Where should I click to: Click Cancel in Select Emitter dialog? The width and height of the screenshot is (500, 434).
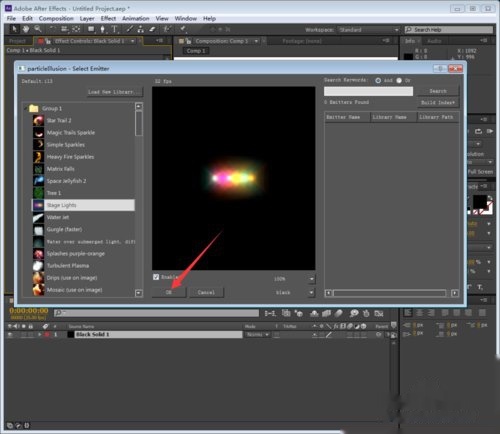coord(206,292)
